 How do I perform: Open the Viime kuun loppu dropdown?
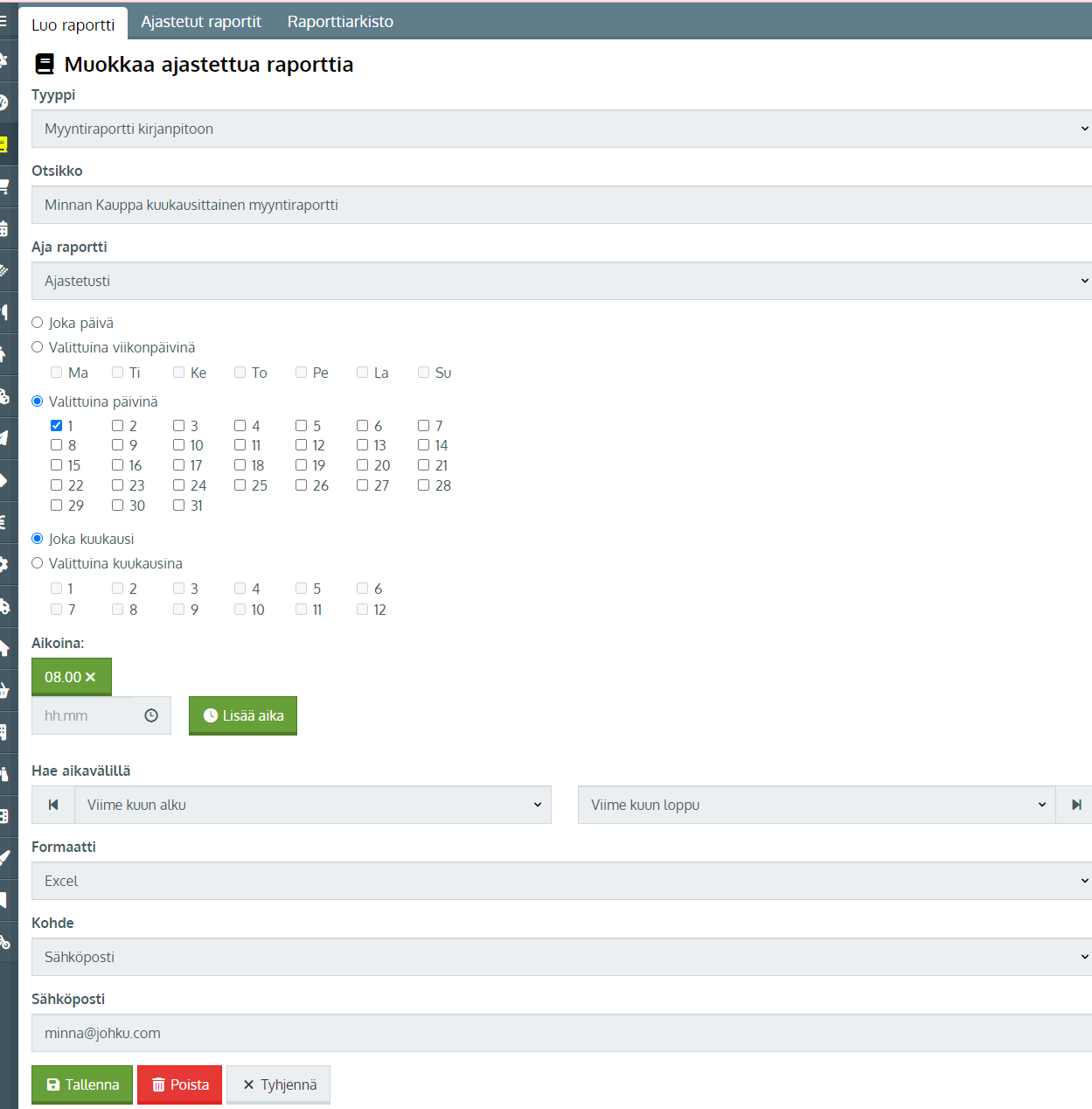pyautogui.click(x=817, y=805)
